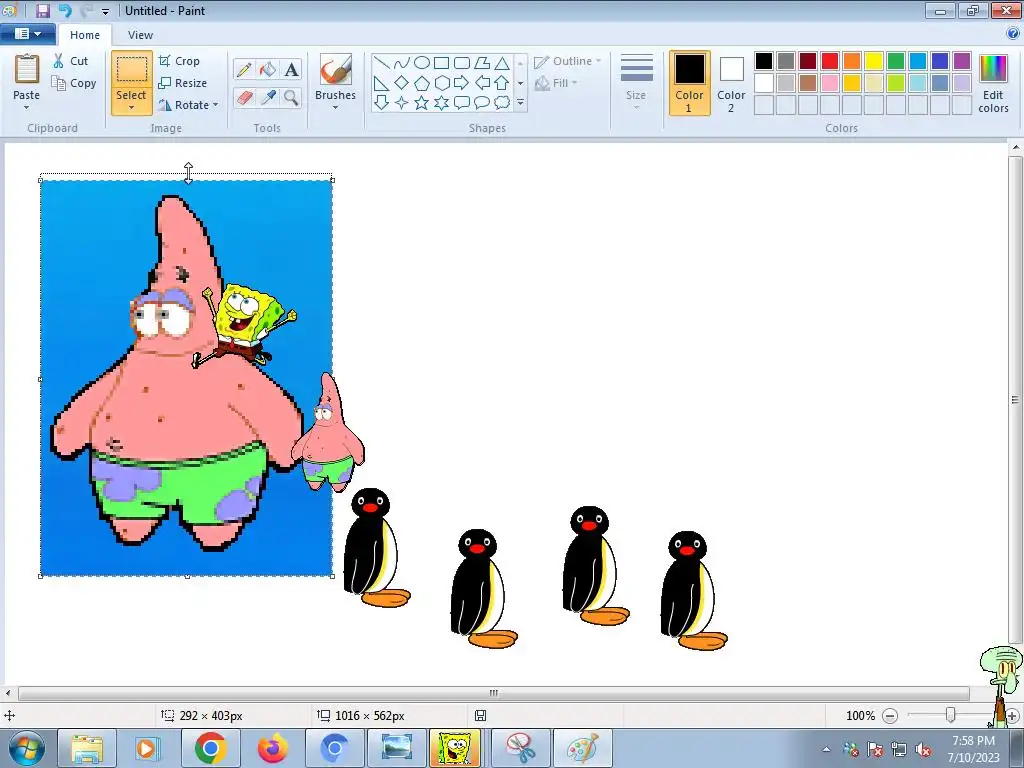The width and height of the screenshot is (1024, 768).
Task: Choose the Line shape
Action: click(381, 63)
